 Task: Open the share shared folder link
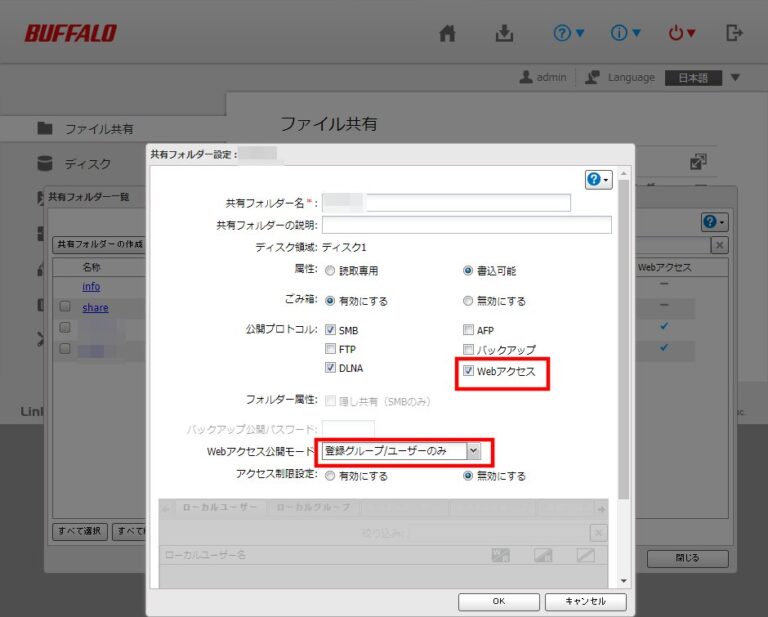95,308
